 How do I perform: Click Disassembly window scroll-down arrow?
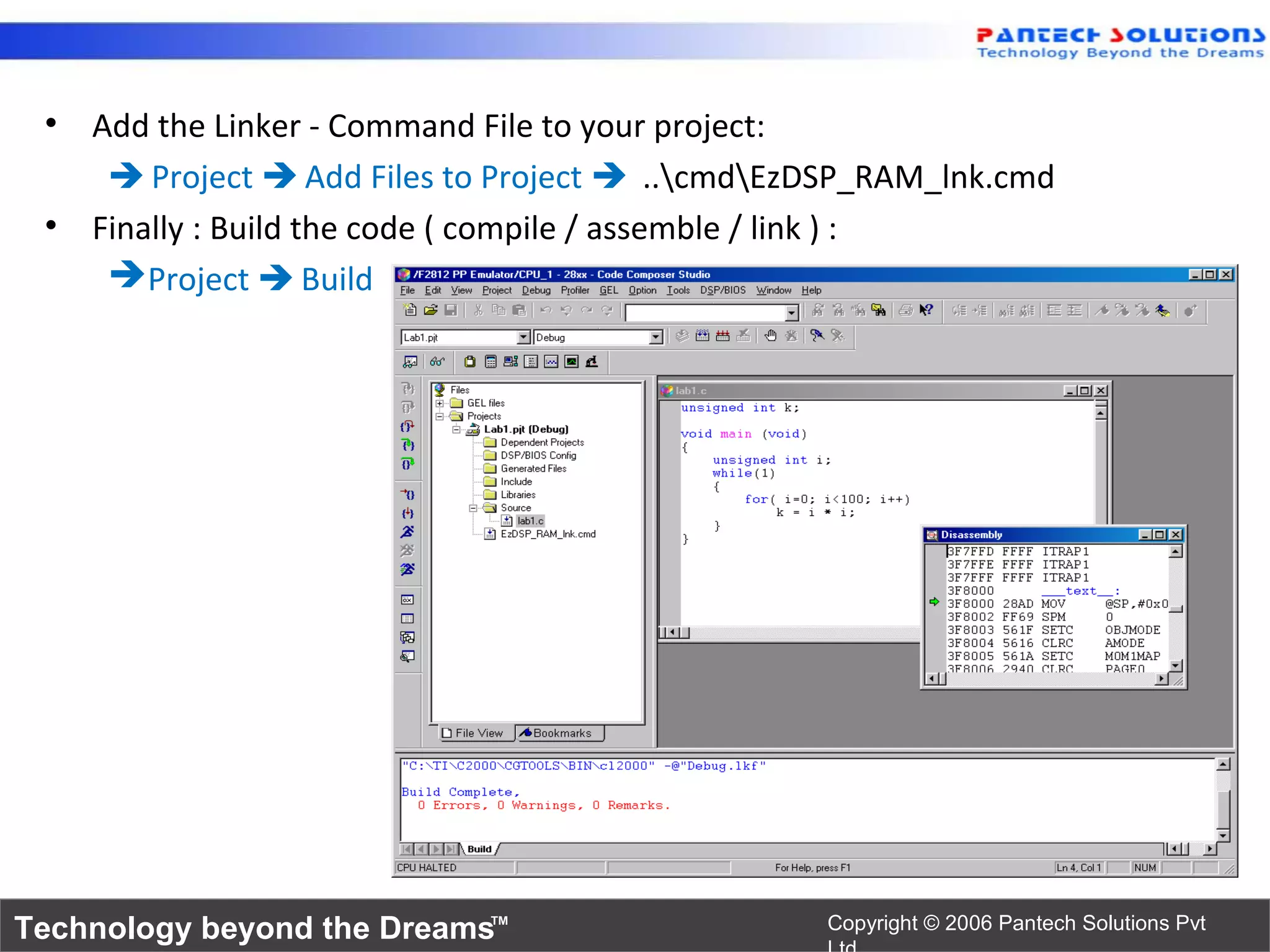(1176, 666)
